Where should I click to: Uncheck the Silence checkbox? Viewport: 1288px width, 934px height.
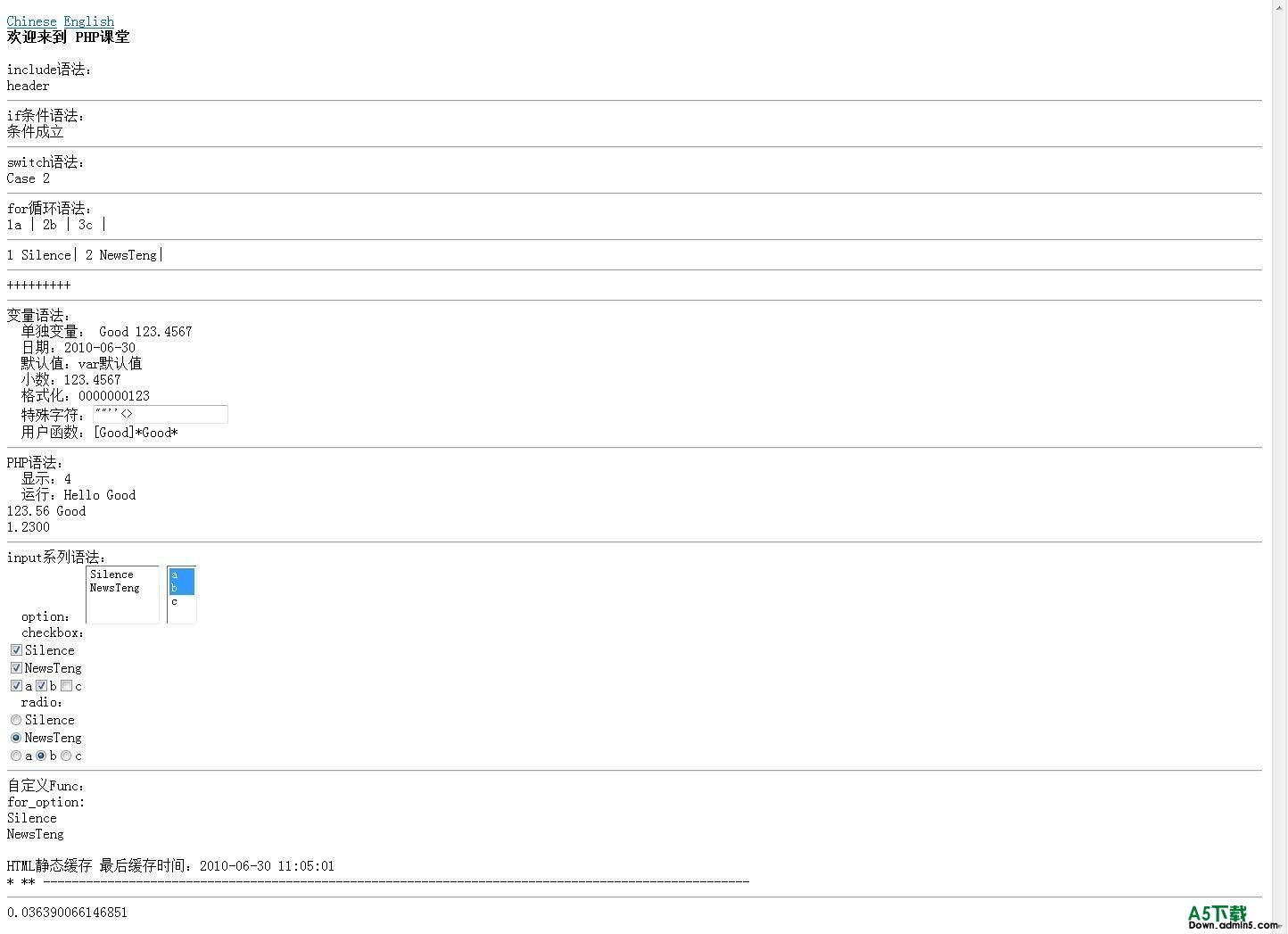(16, 650)
